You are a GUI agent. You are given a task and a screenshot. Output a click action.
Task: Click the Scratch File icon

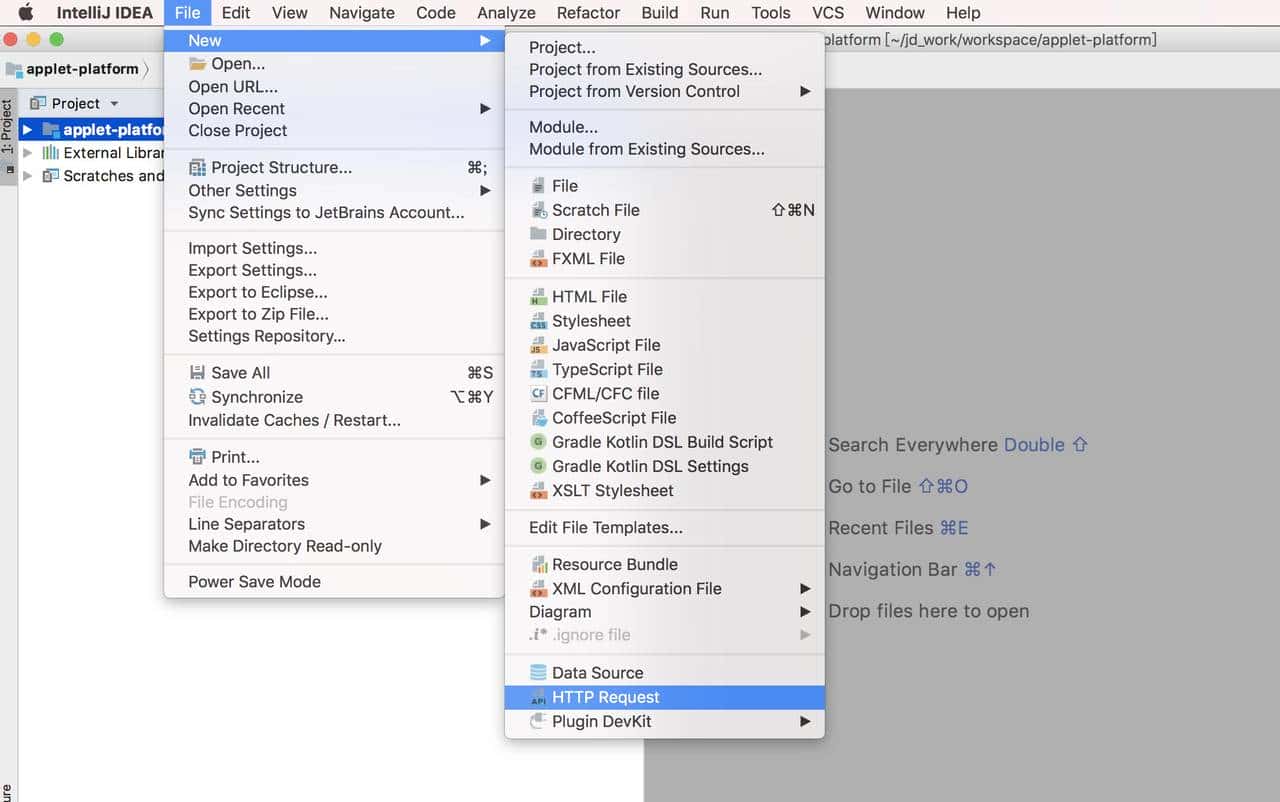538,210
